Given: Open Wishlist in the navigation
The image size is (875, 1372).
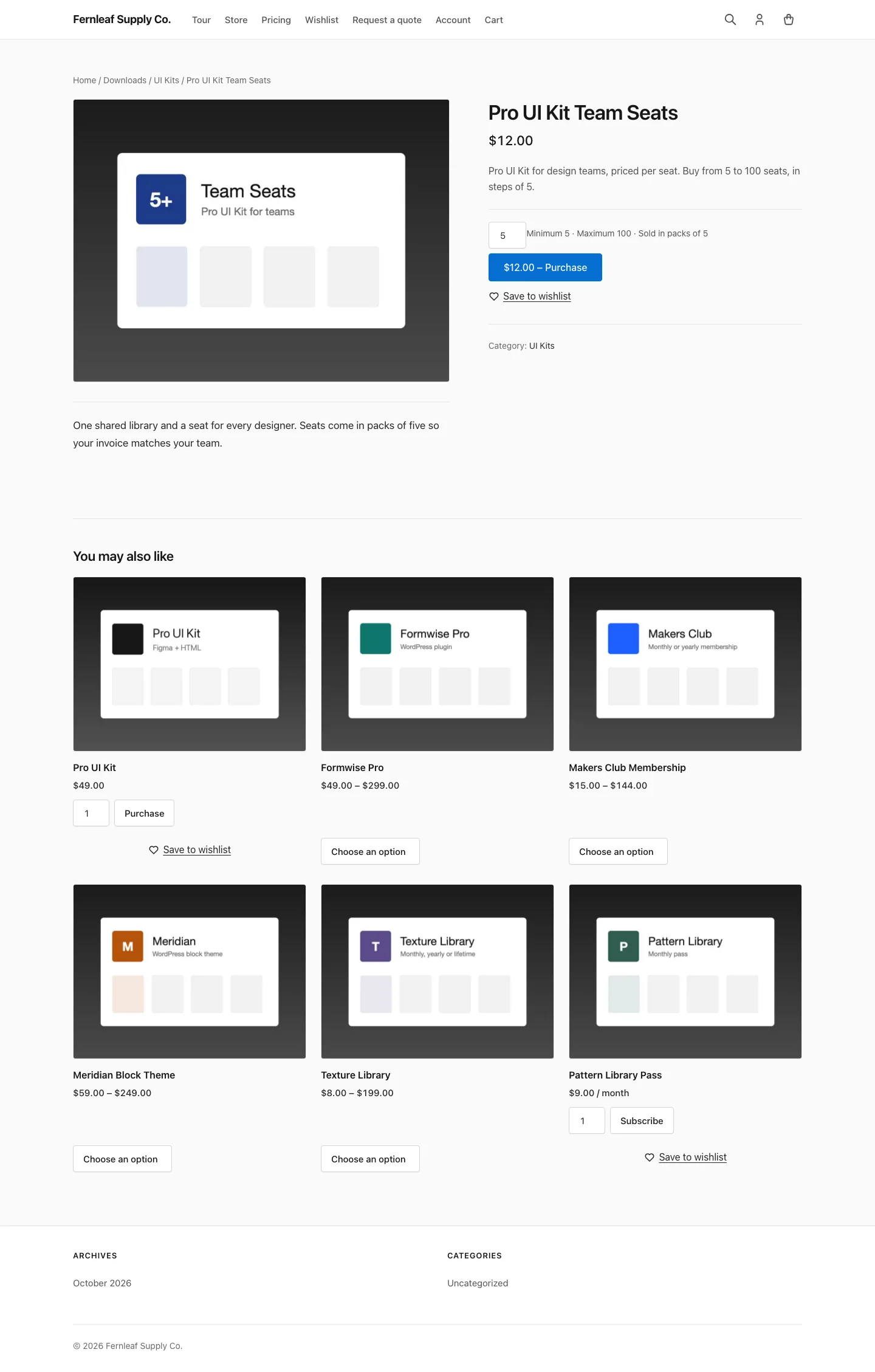Looking at the screenshot, I should [x=321, y=20].
